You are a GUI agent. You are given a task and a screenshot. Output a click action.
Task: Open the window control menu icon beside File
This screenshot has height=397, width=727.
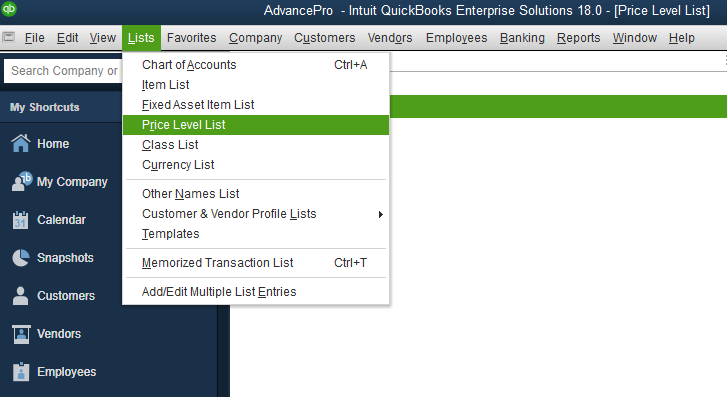click(x=8, y=38)
